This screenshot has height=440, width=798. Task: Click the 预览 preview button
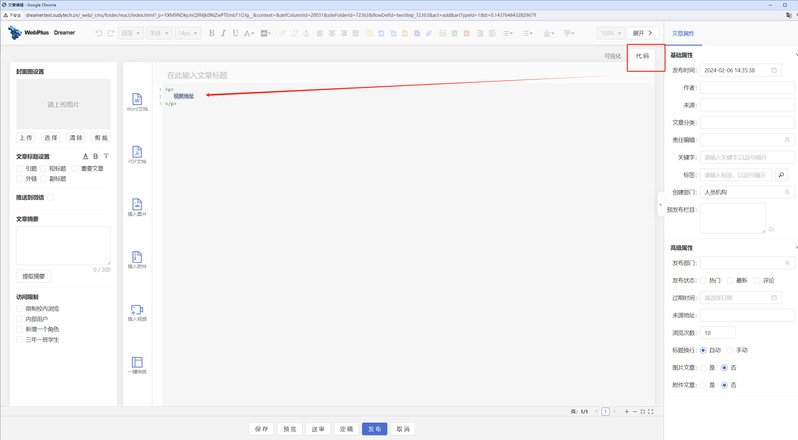(x=290, y=429)
